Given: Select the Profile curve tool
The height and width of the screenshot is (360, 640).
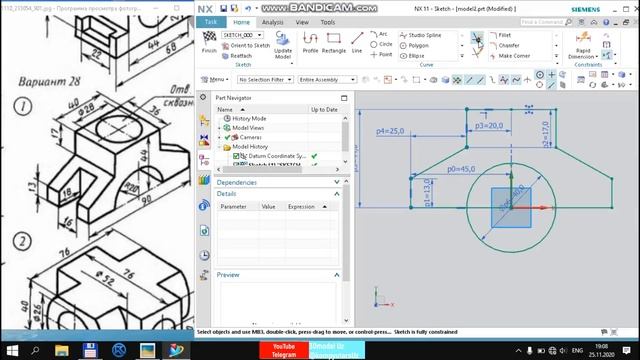Looking at the screenshot, I should (x=310, y=42).
